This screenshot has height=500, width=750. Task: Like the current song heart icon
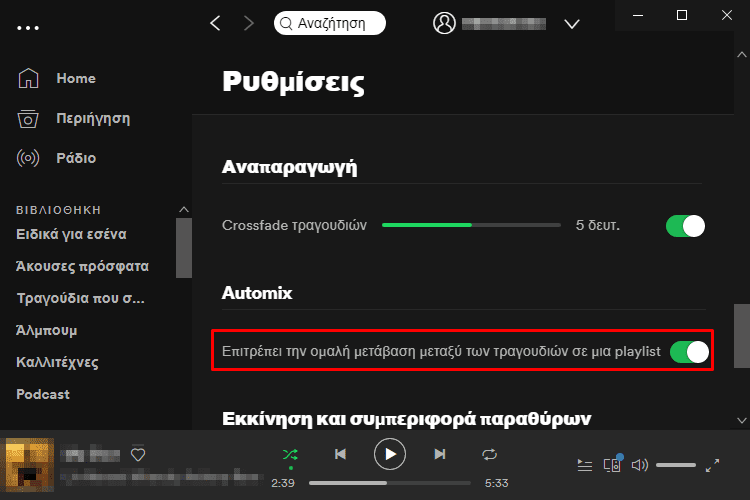138,455
